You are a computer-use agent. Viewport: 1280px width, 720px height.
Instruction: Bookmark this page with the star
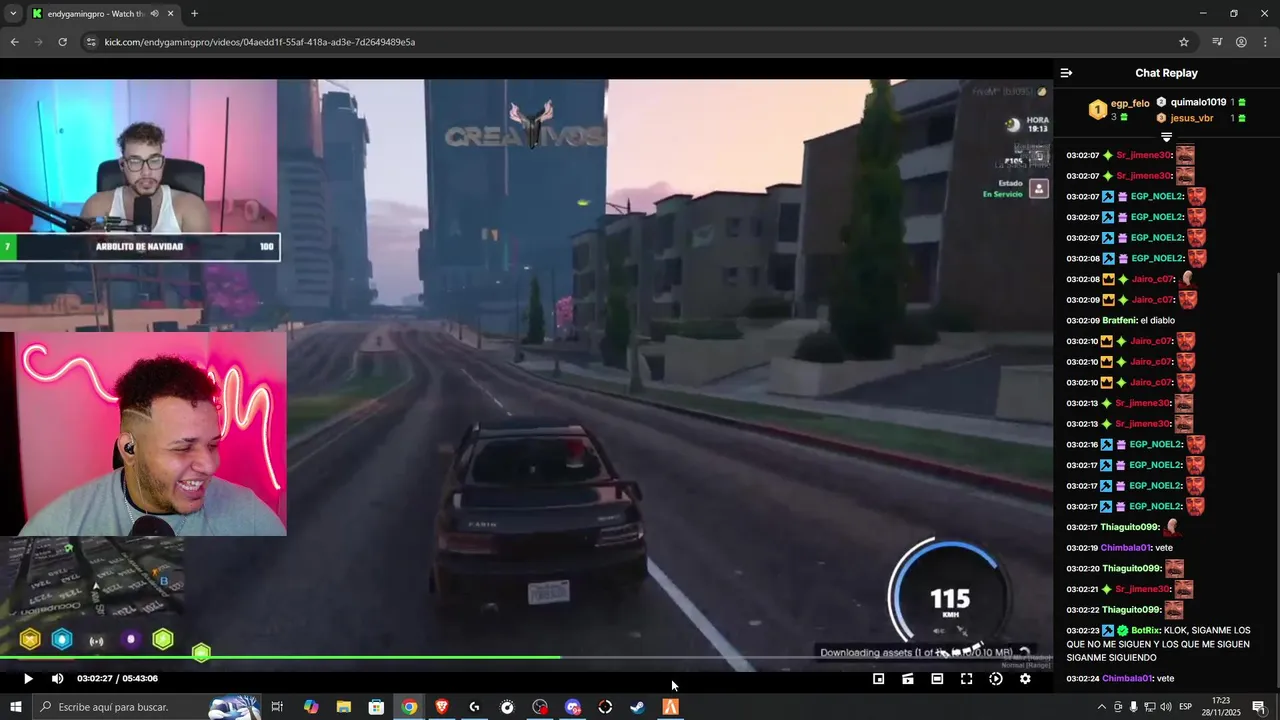click(x=1184, y=42)
